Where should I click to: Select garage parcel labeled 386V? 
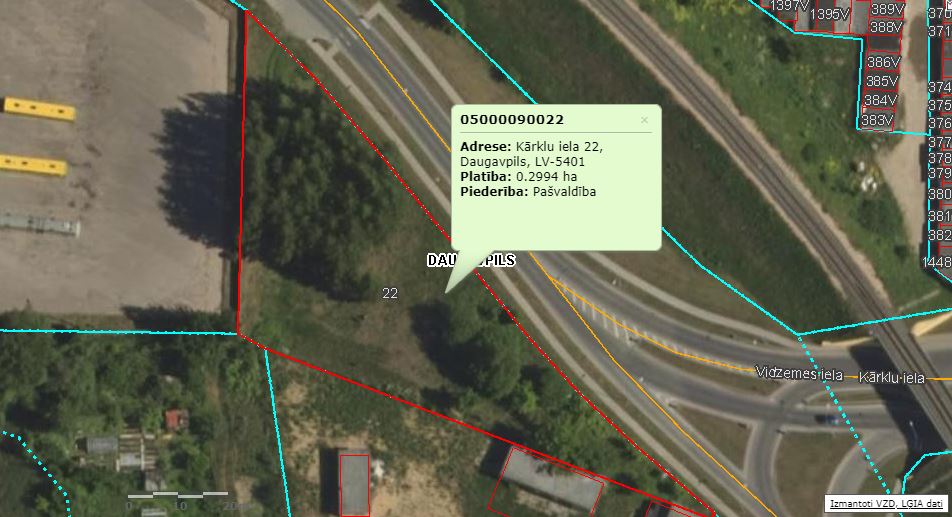point(883,62)
